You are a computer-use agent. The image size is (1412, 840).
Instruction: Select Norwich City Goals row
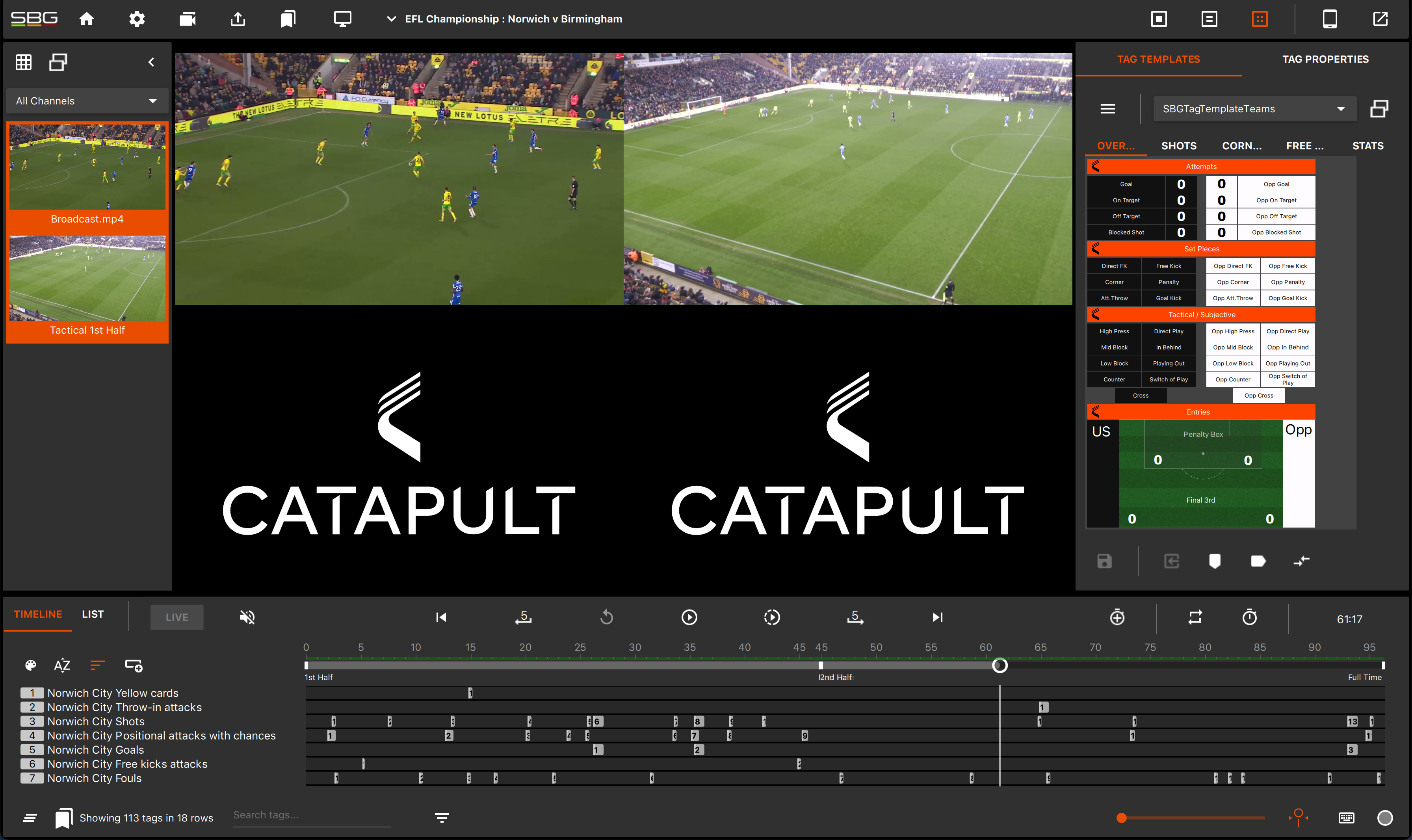coord(96,749)
